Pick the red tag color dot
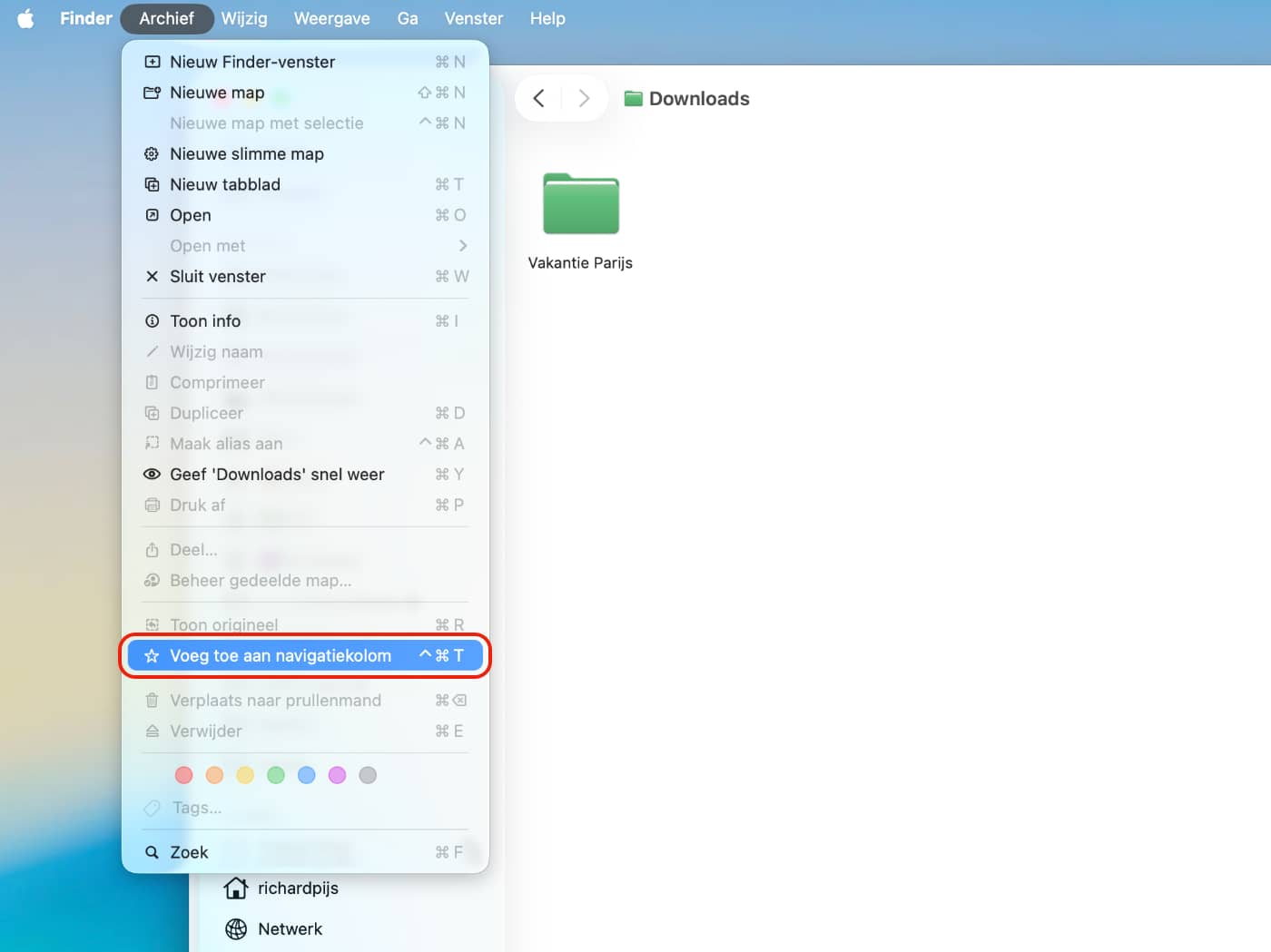The height and width of the screenshot is (952, 1271). point(184,775)
